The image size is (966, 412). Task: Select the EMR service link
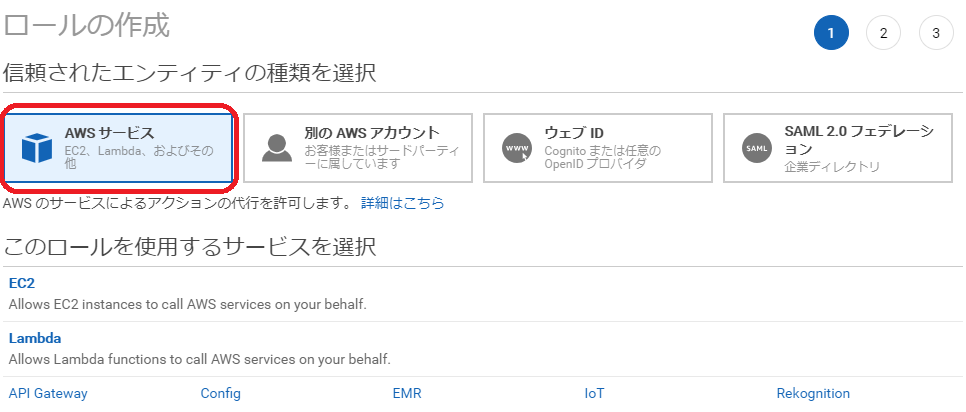(x=407, y=393)
